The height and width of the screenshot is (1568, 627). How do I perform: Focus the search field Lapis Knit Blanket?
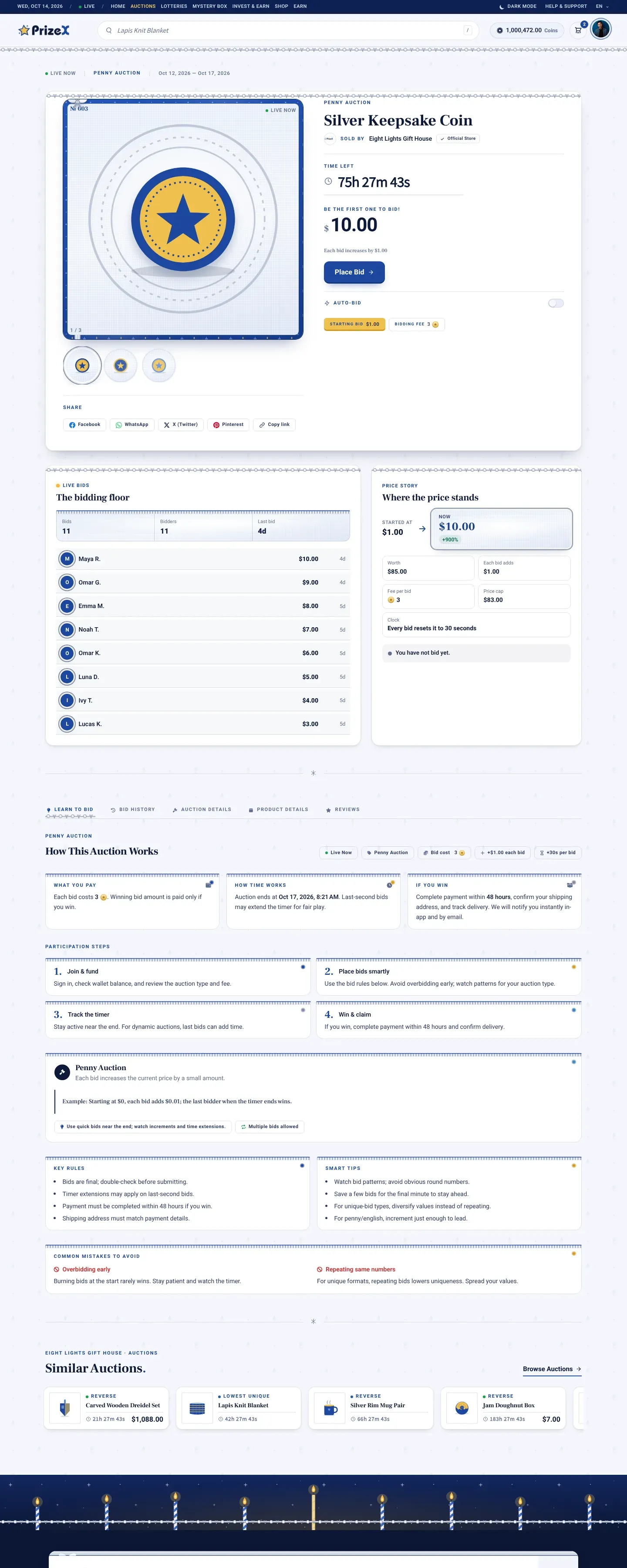[288, 30]
